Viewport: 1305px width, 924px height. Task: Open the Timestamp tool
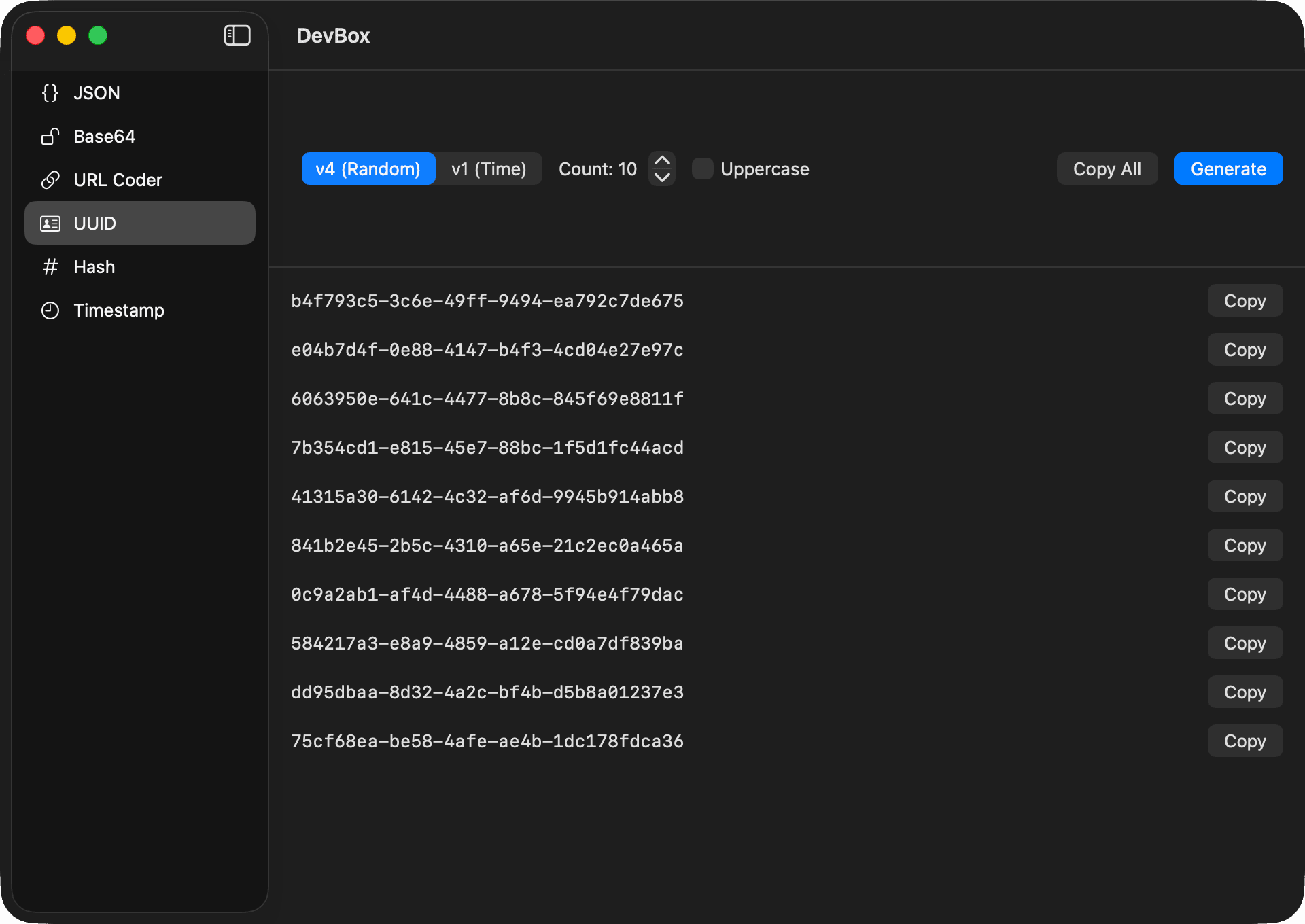coord(140,310)
